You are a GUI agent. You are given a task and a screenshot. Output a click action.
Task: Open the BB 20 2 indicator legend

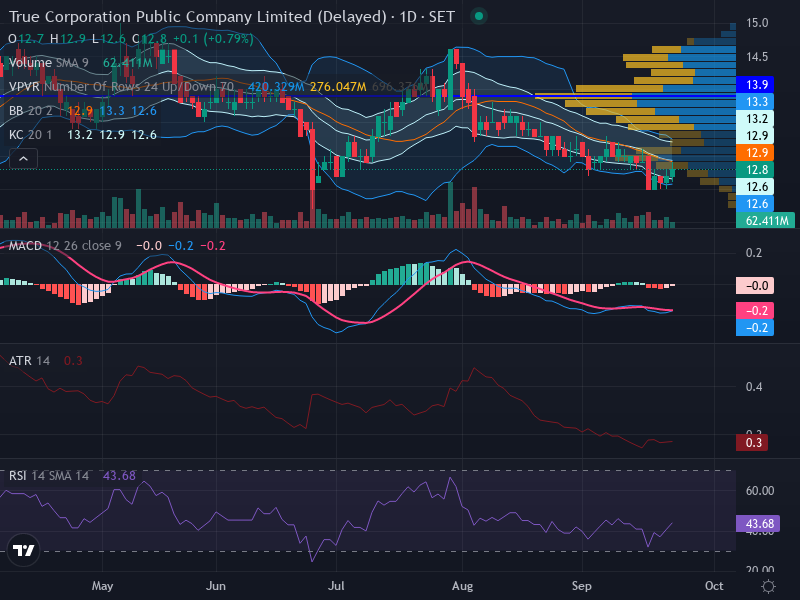click(31, 111)
